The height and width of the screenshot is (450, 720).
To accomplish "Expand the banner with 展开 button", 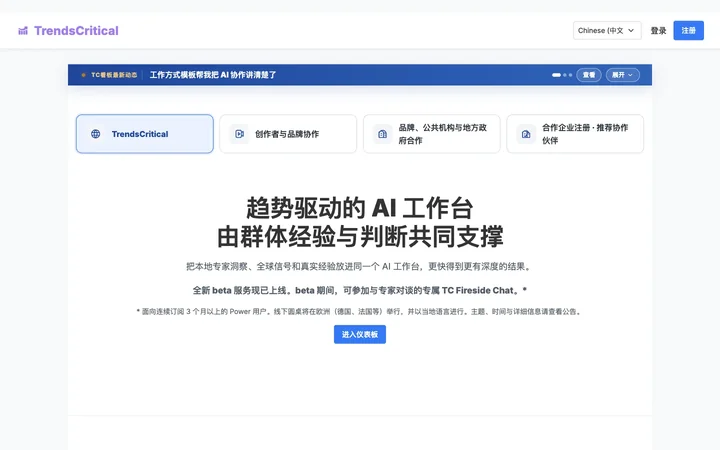I will (x=623, y=75).
